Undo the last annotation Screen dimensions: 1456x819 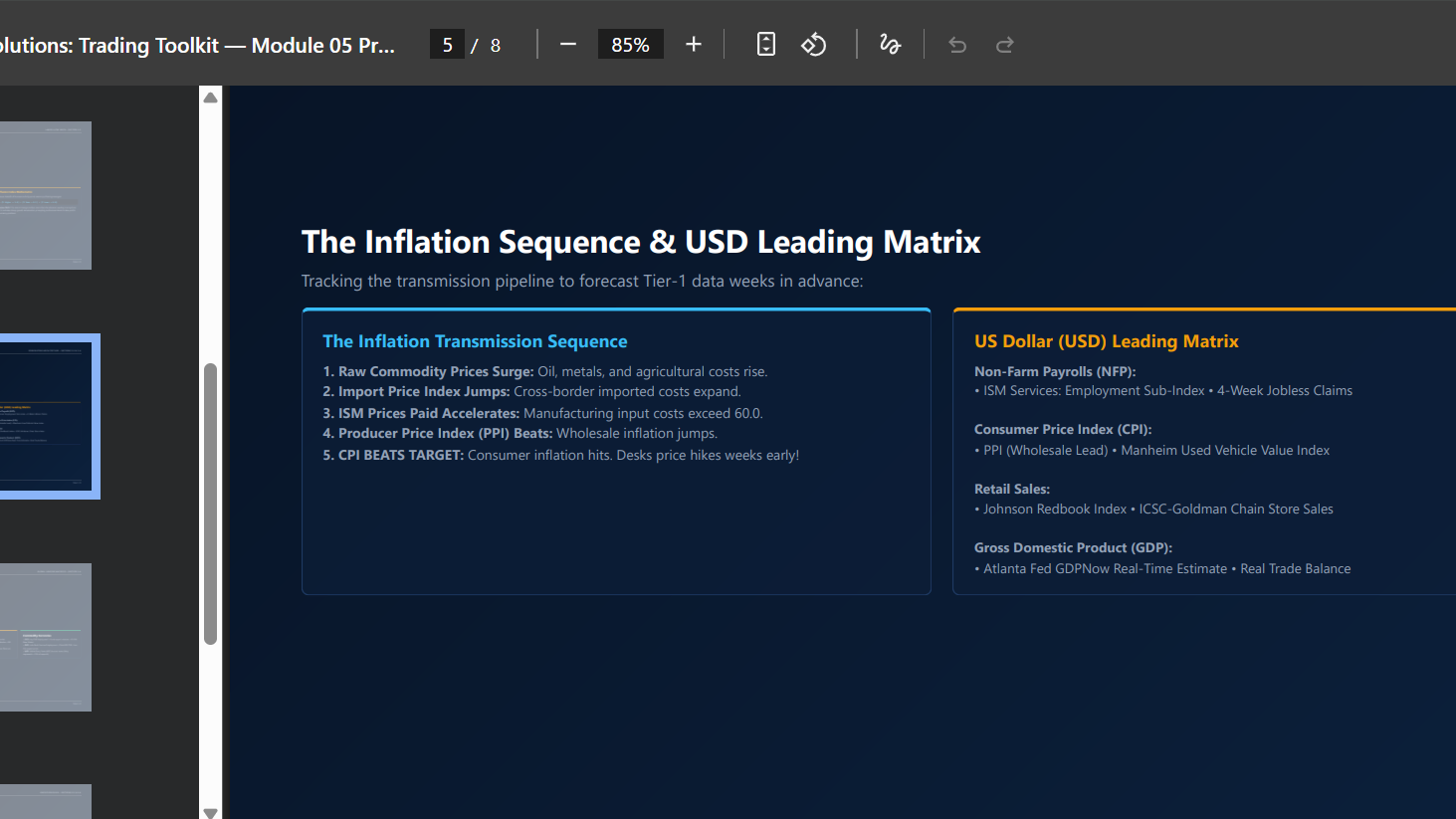point(957,45)
